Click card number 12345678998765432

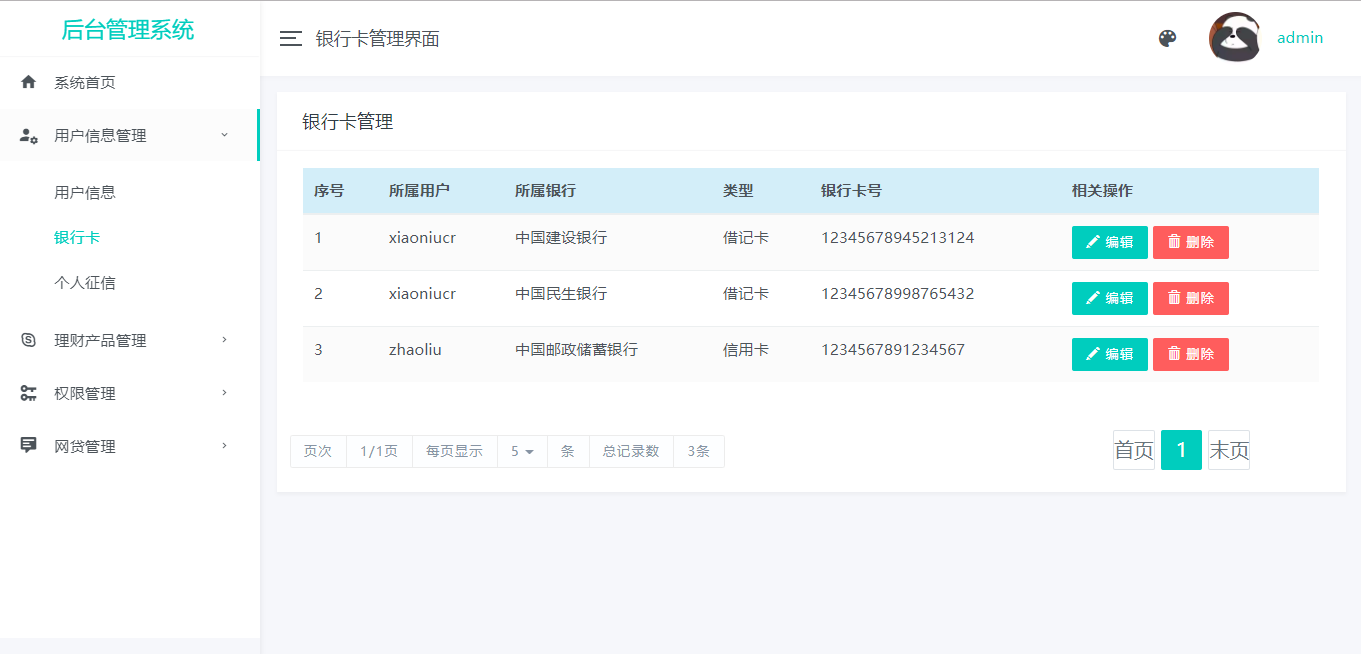(897, 294)
